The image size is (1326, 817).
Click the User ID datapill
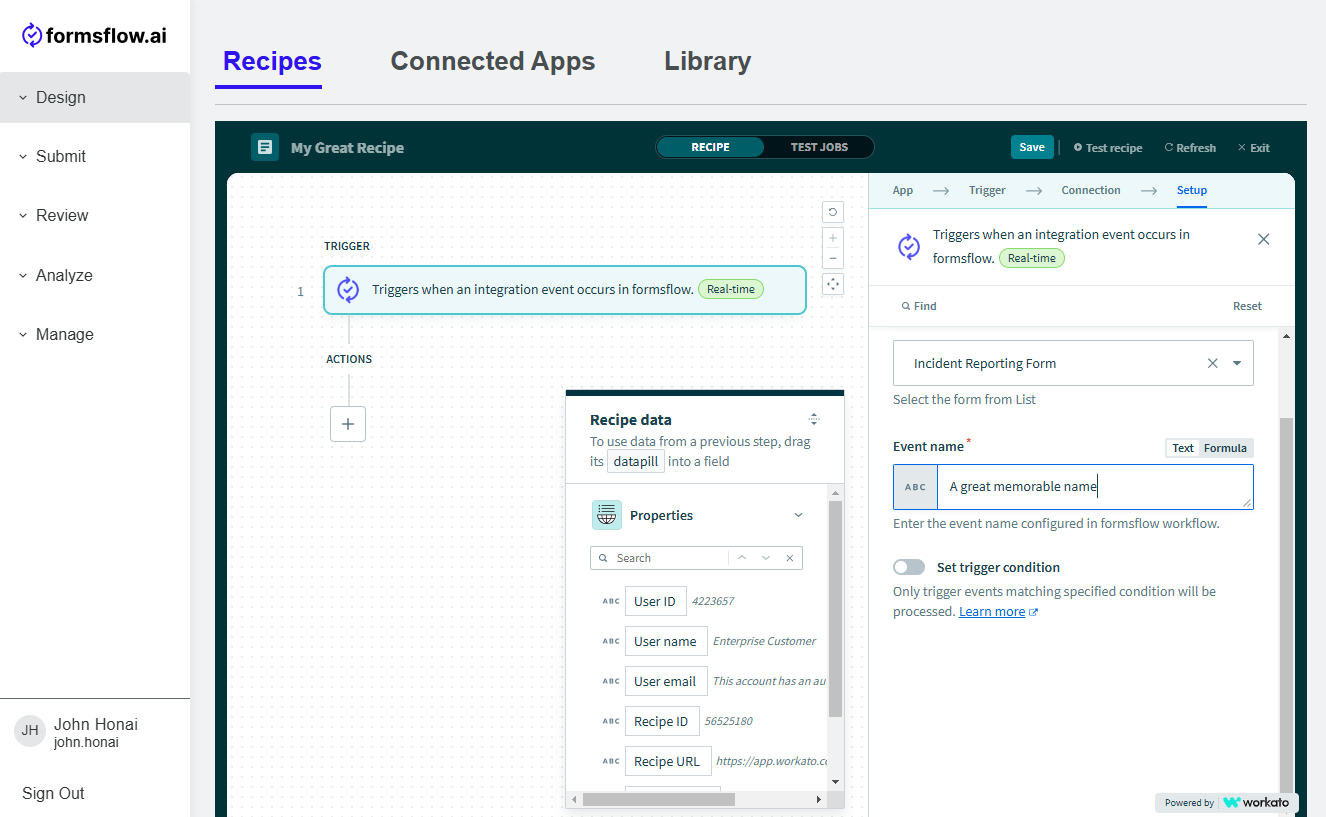[x=656, y=601]
